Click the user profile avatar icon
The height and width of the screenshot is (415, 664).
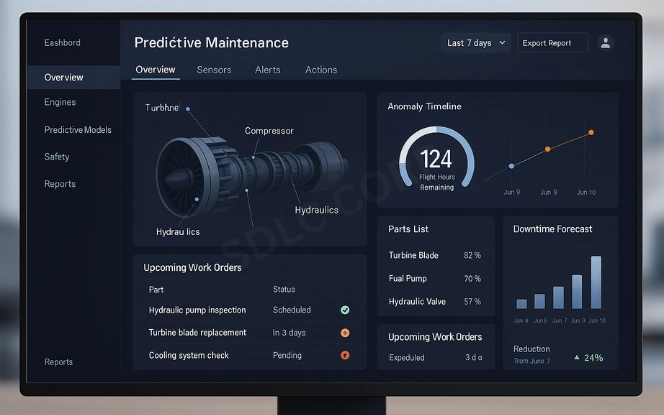[604, 43]
